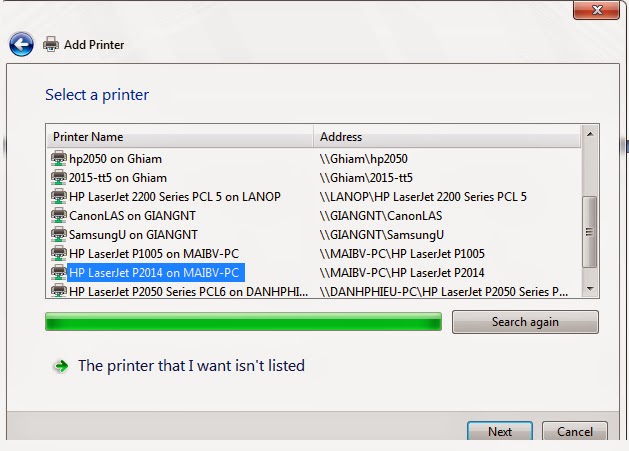Click the green arrow beside 'isn't listed'
The image size is (629, 451).
[x=61, y=366]
